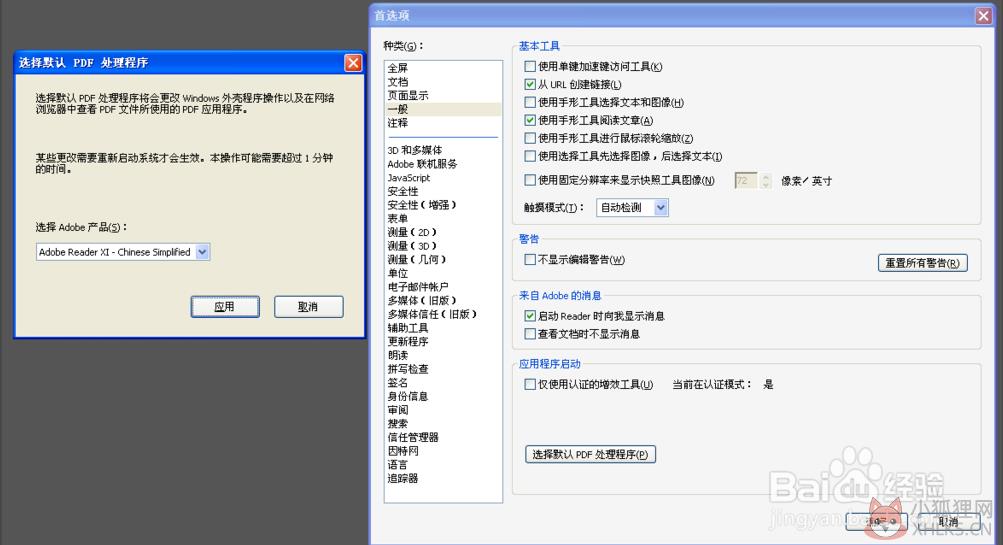The image size is (1003, 545).
Task: Select 页面显示 category
Action: click(407, 95)
